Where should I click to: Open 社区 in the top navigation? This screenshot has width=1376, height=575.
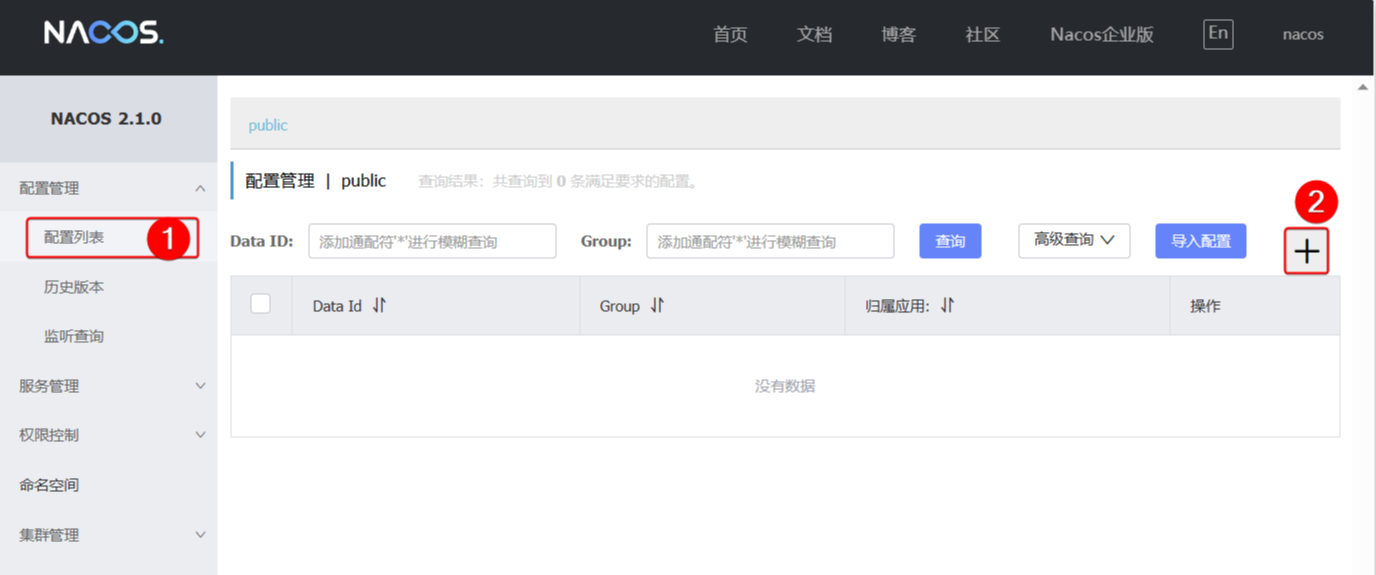(x=982, y=34)
